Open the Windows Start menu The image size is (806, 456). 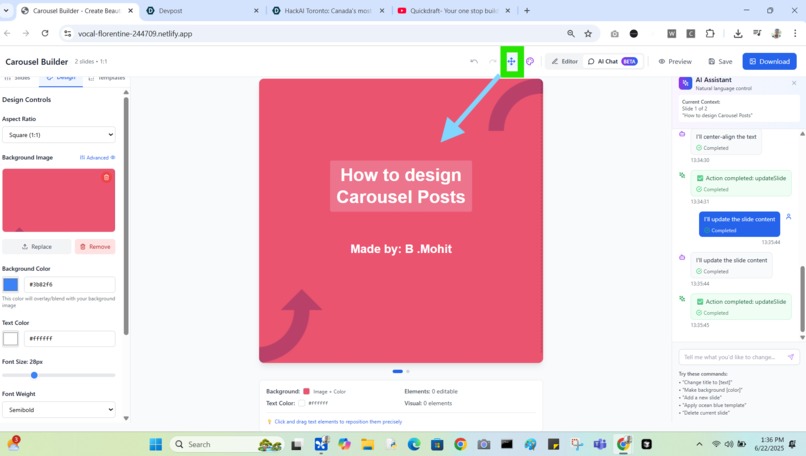(156, 444)
